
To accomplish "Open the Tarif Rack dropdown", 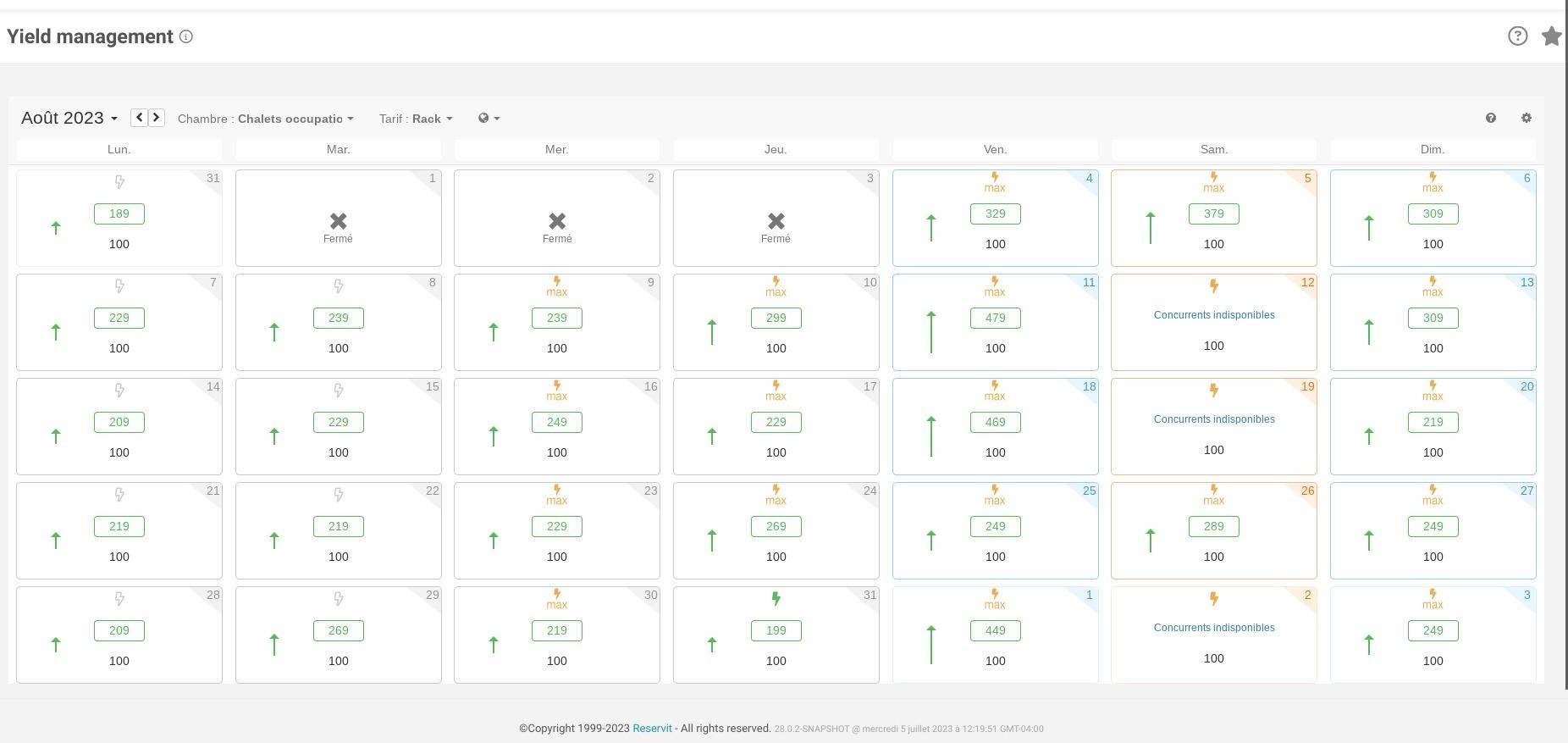I will (x=416, y=119).
